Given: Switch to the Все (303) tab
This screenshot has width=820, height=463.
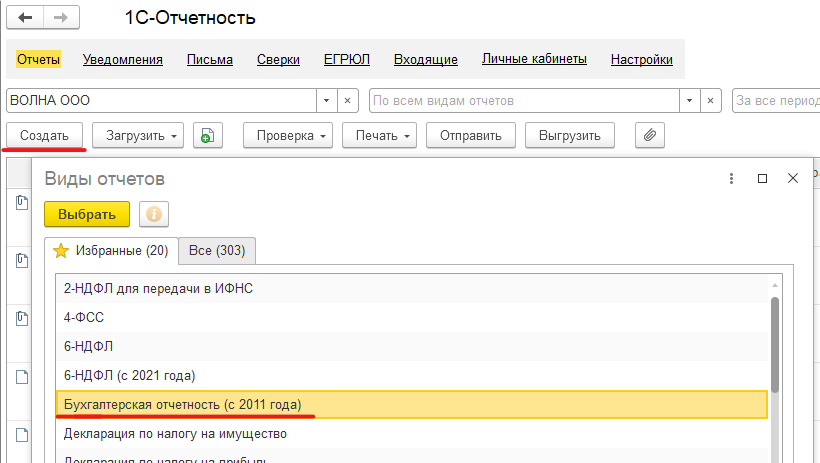Looking at the screenshot, I should click(x=217, y=251).
